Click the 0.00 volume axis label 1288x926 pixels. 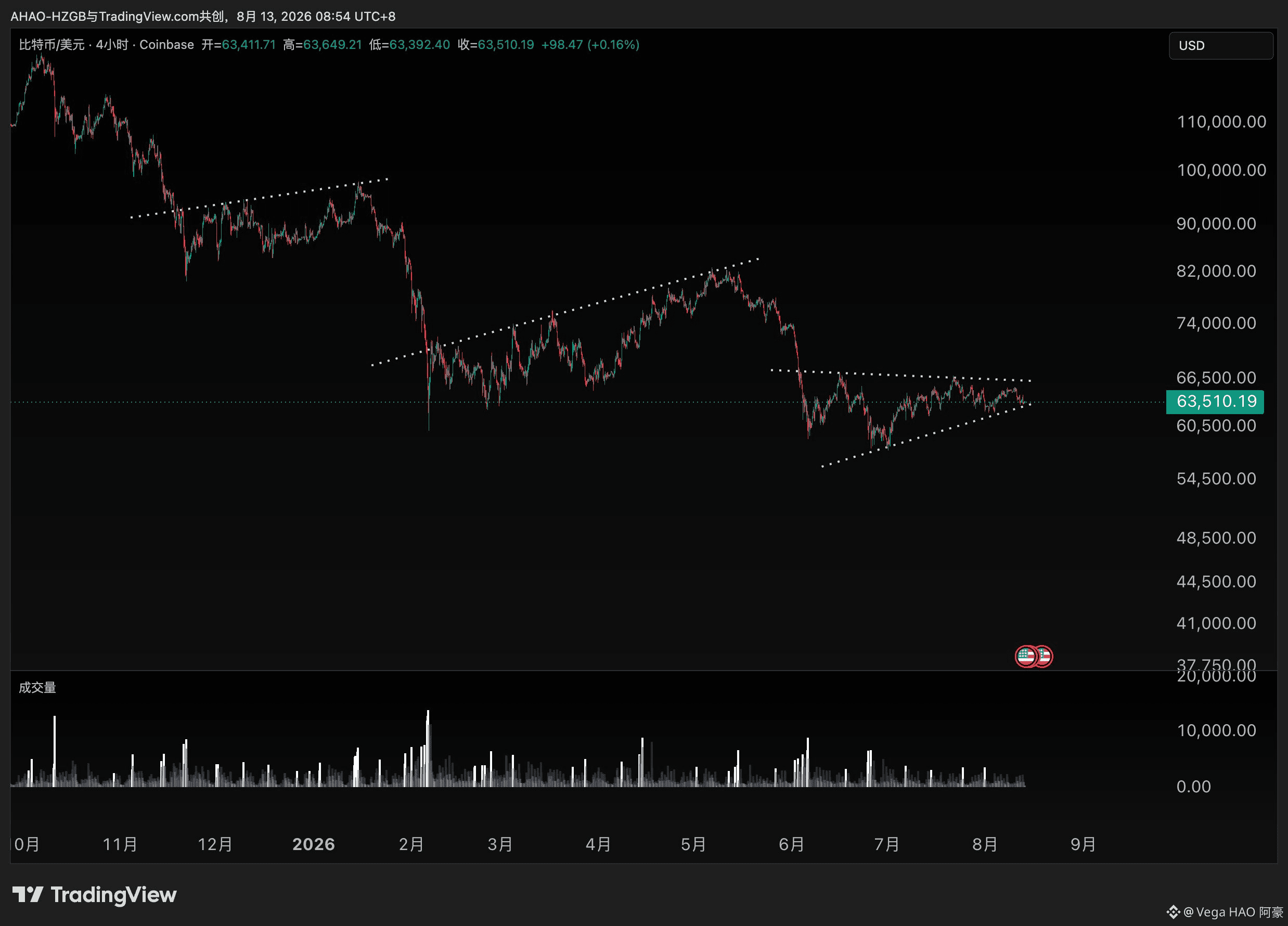(x=1193, y=786)
